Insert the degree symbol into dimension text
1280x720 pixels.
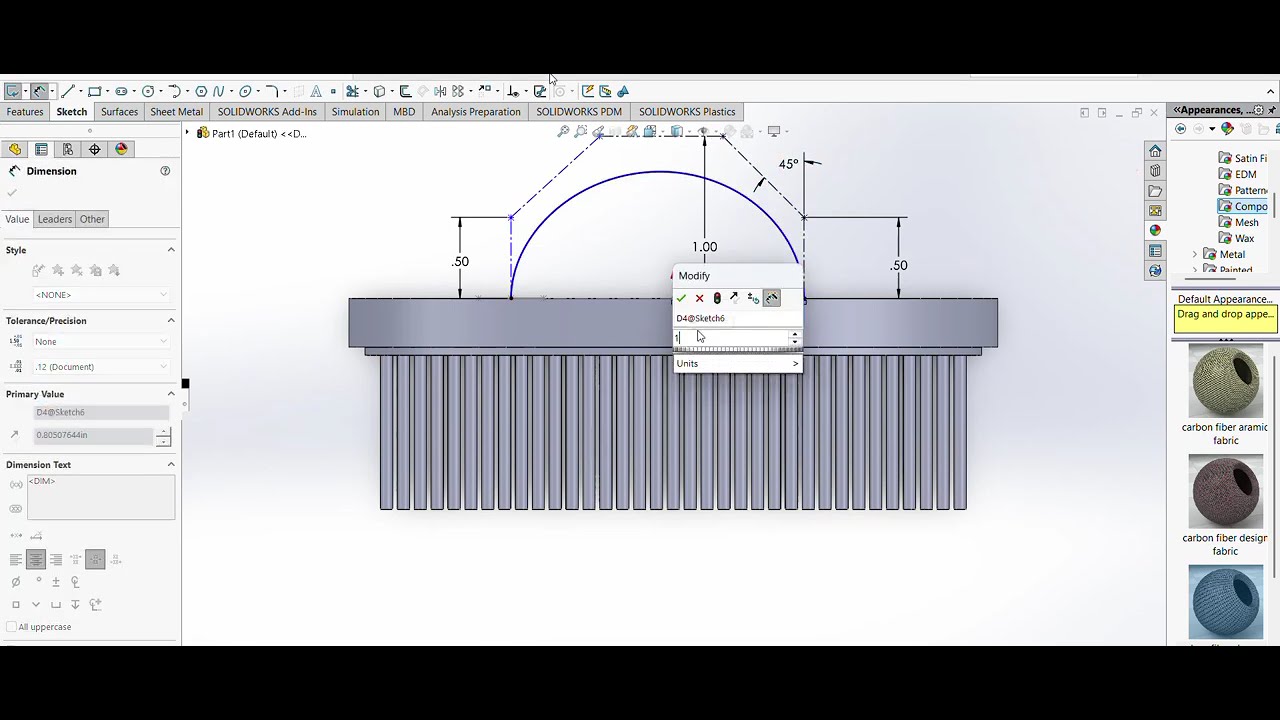(38, 581)
